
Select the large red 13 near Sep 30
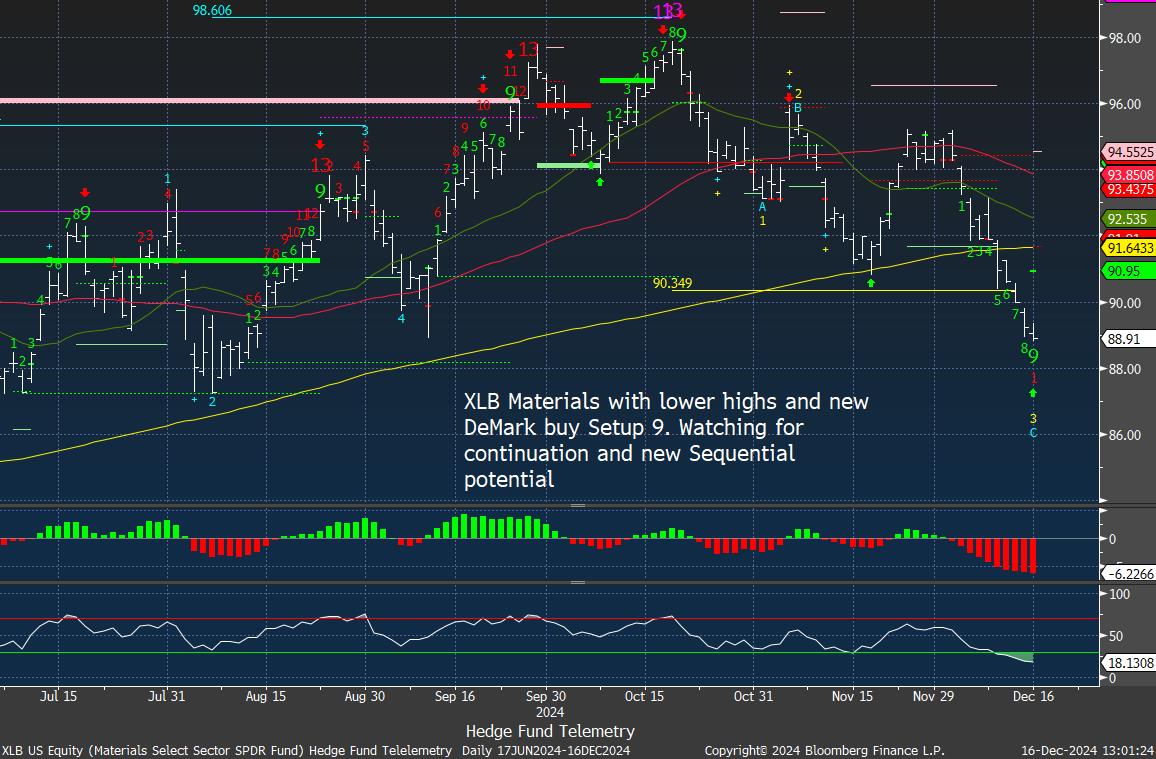click(x=528, y=49)
